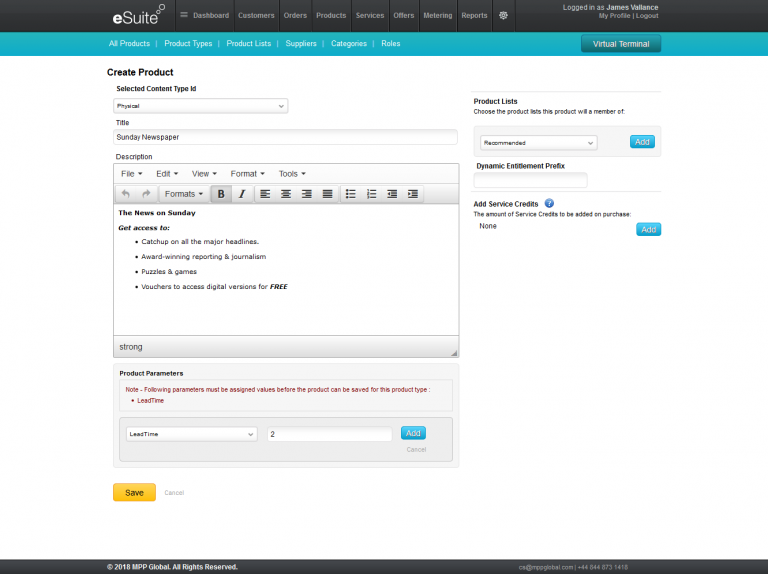
Task: Increase indent of selected text
Action: click(x=413, y=194)
